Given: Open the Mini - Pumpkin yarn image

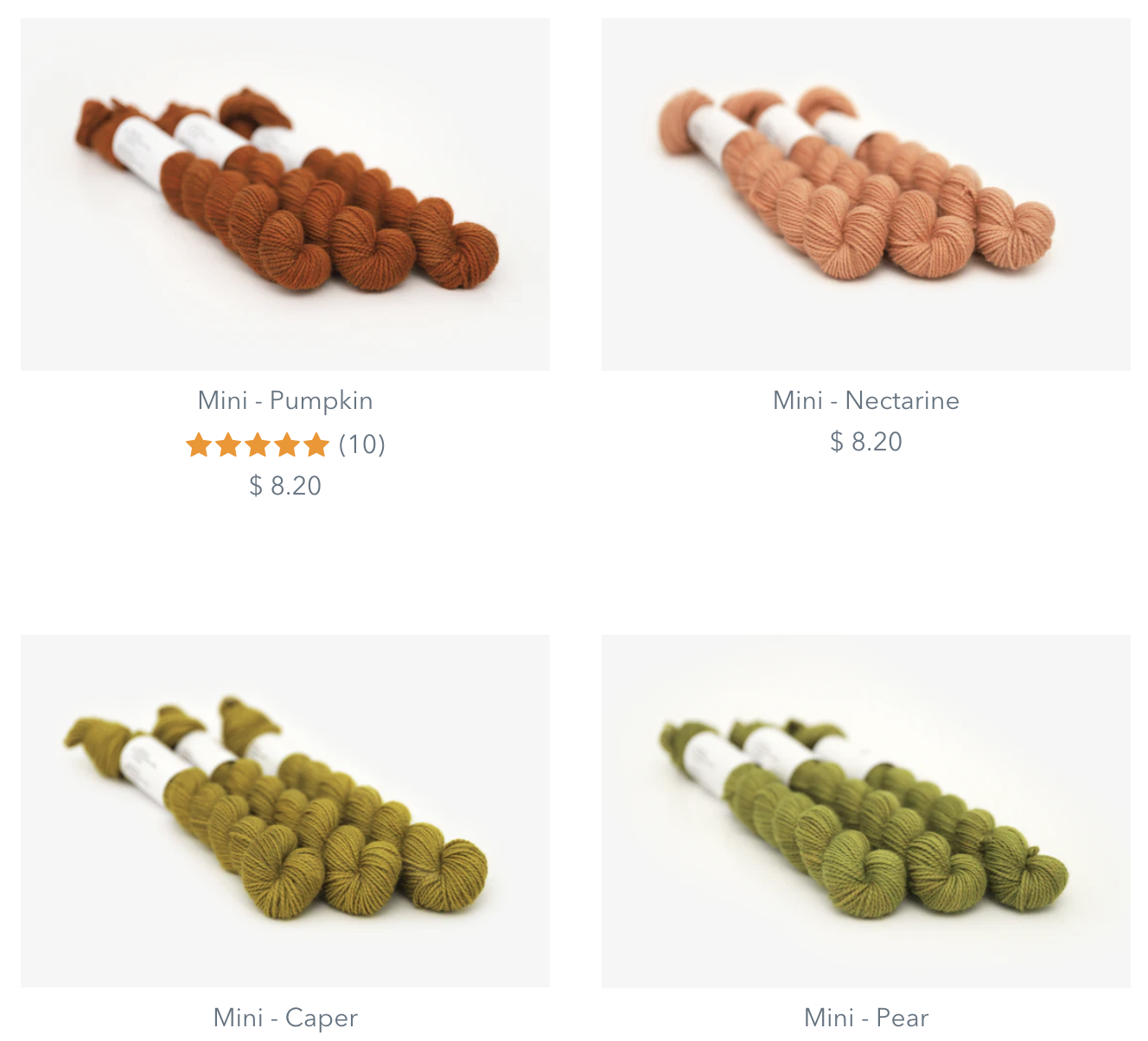Looking at the screenshot, I should 285,195.
